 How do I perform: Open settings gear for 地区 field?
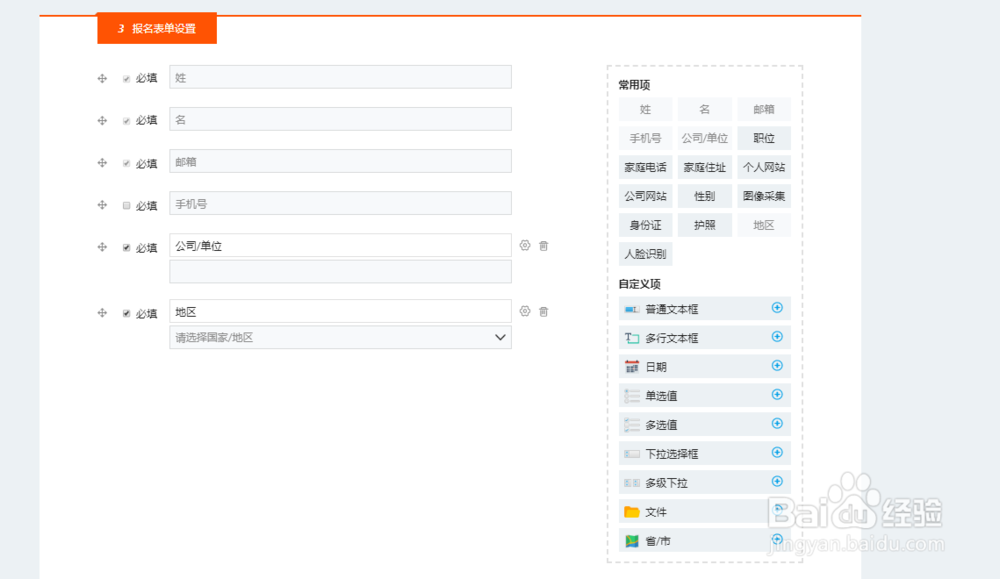[x=525, y=311]
